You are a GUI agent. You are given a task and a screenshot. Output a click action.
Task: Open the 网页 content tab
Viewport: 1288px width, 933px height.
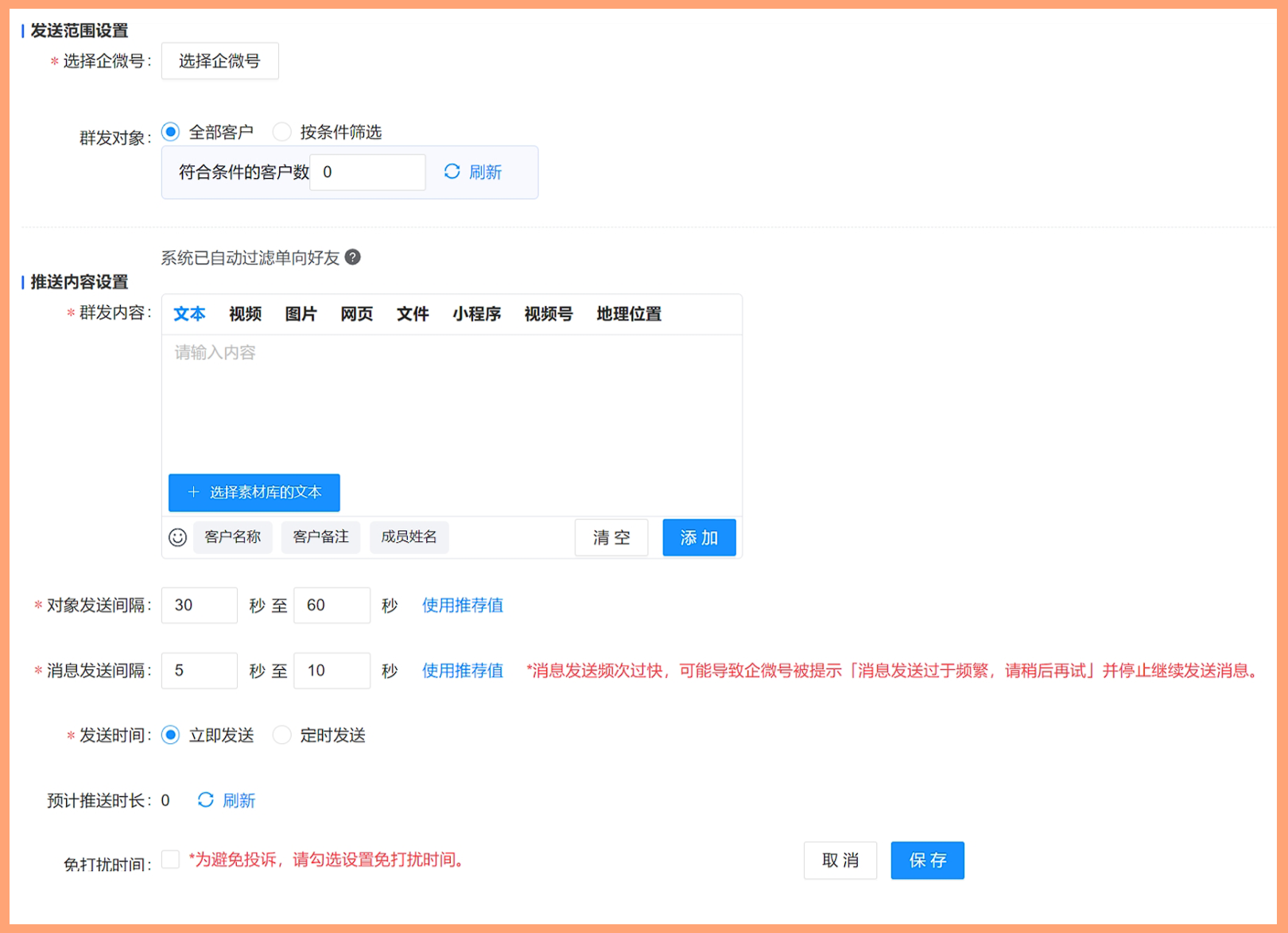click(x=356, y=314)
